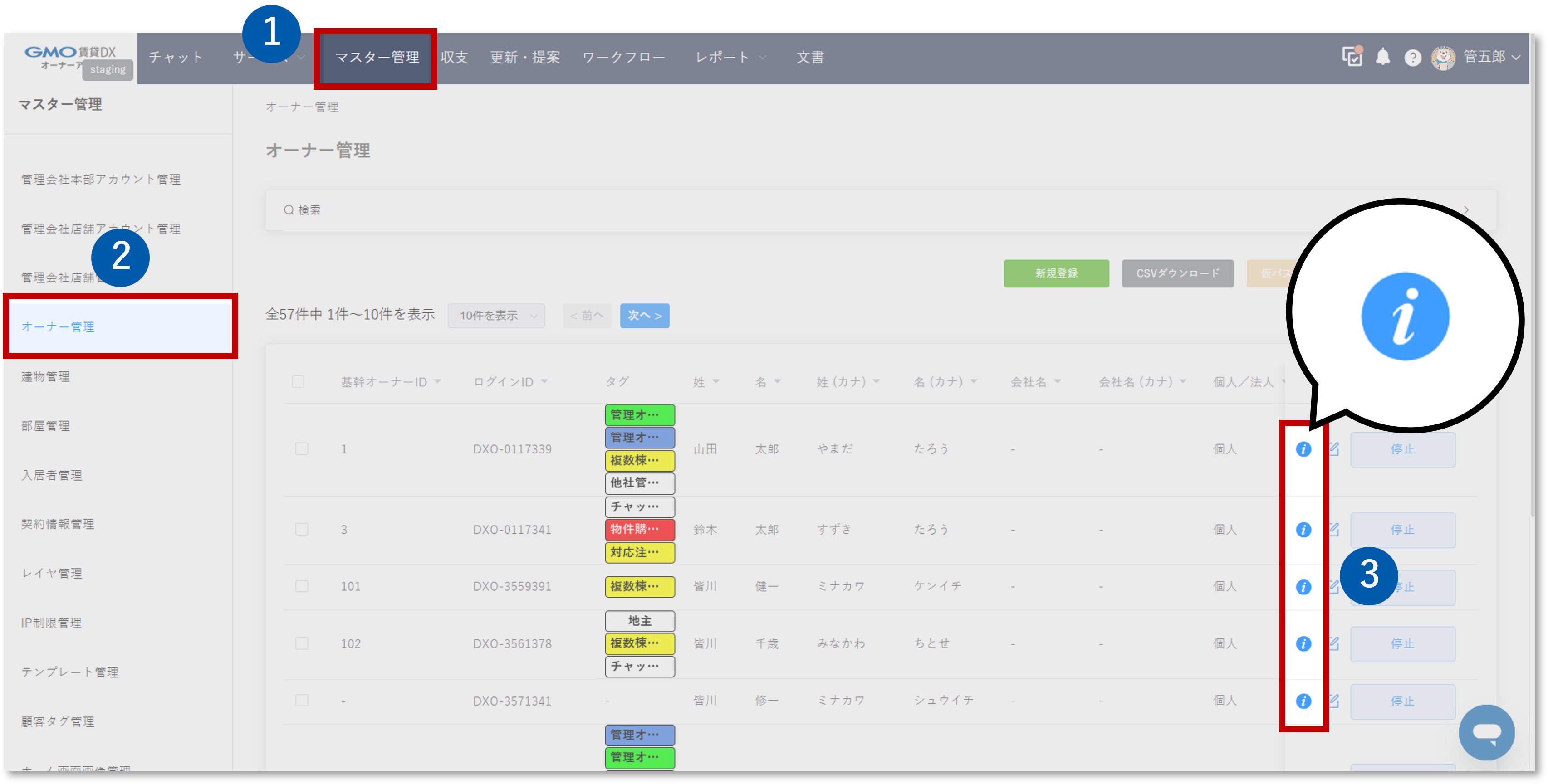Click the CSVダウンロード button
The height and width of the screenshot is (784, 1548).
click(x=1177, y=274)
